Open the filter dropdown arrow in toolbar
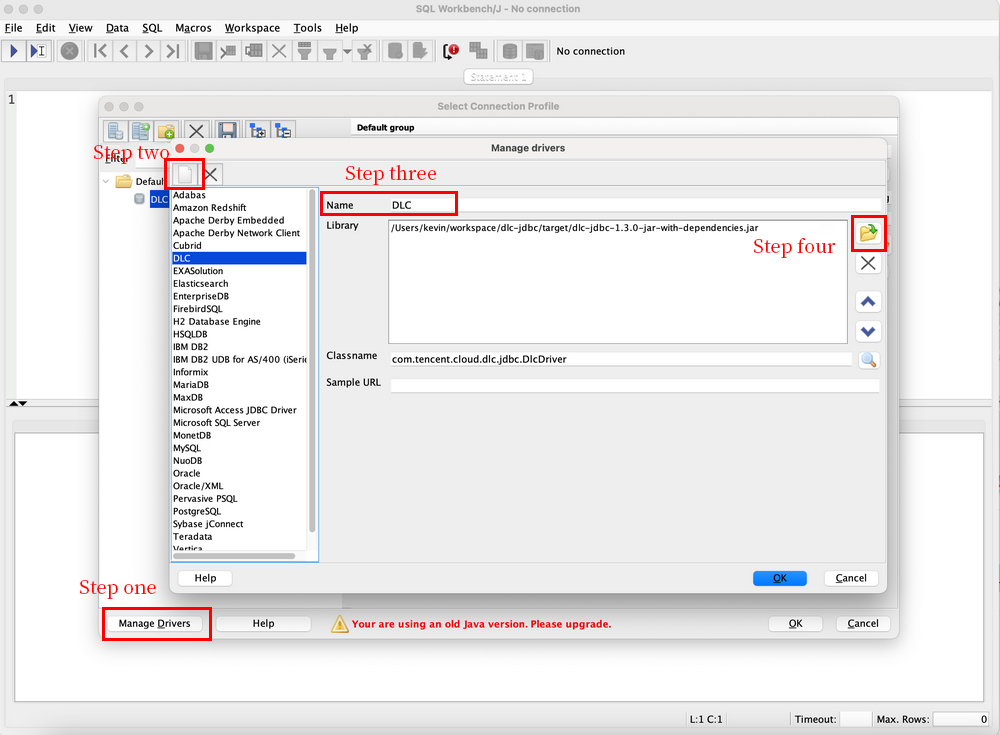The image size is (1000, 735). coord(346,51)
